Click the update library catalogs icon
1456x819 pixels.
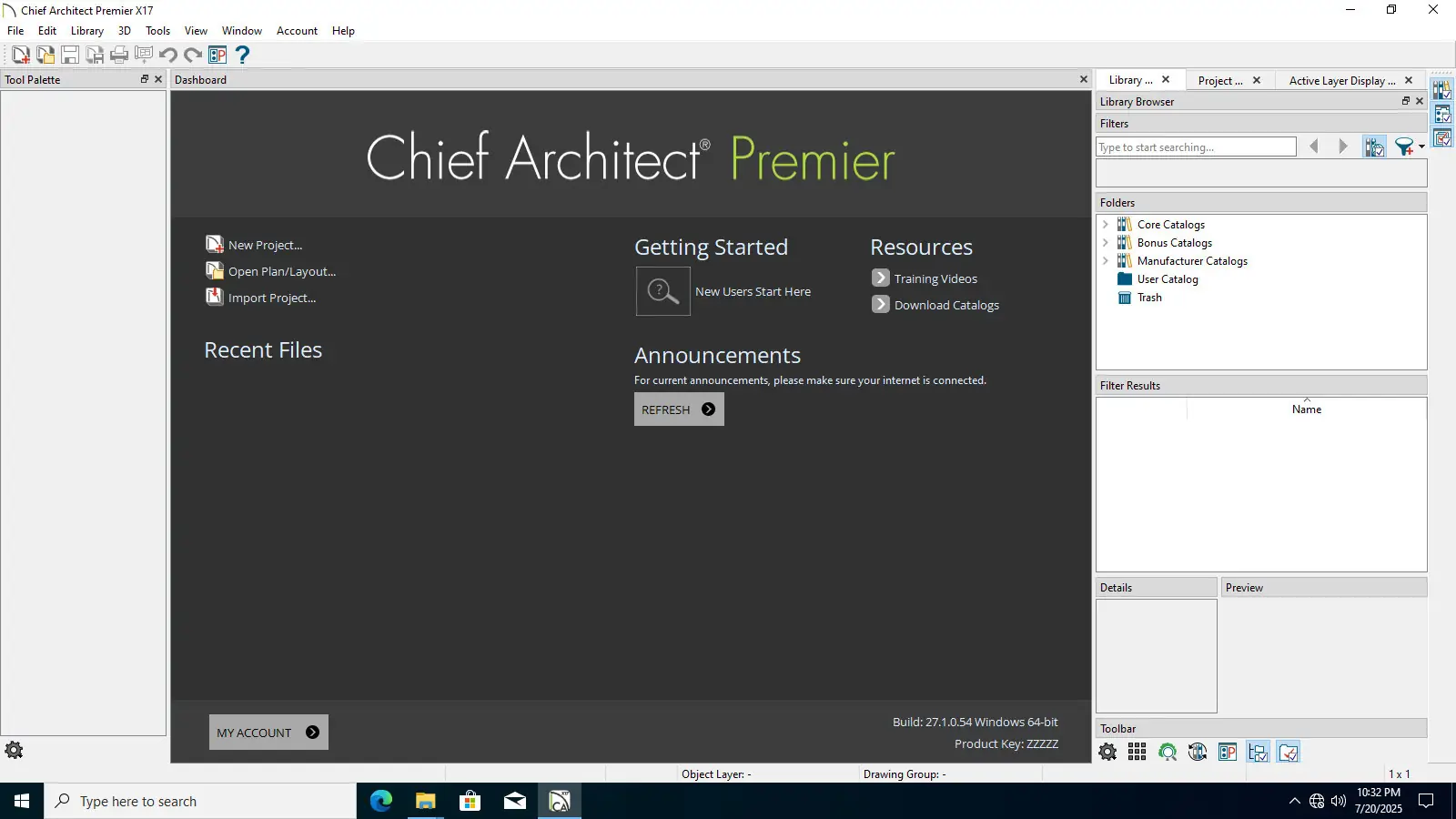point(1198,752)
